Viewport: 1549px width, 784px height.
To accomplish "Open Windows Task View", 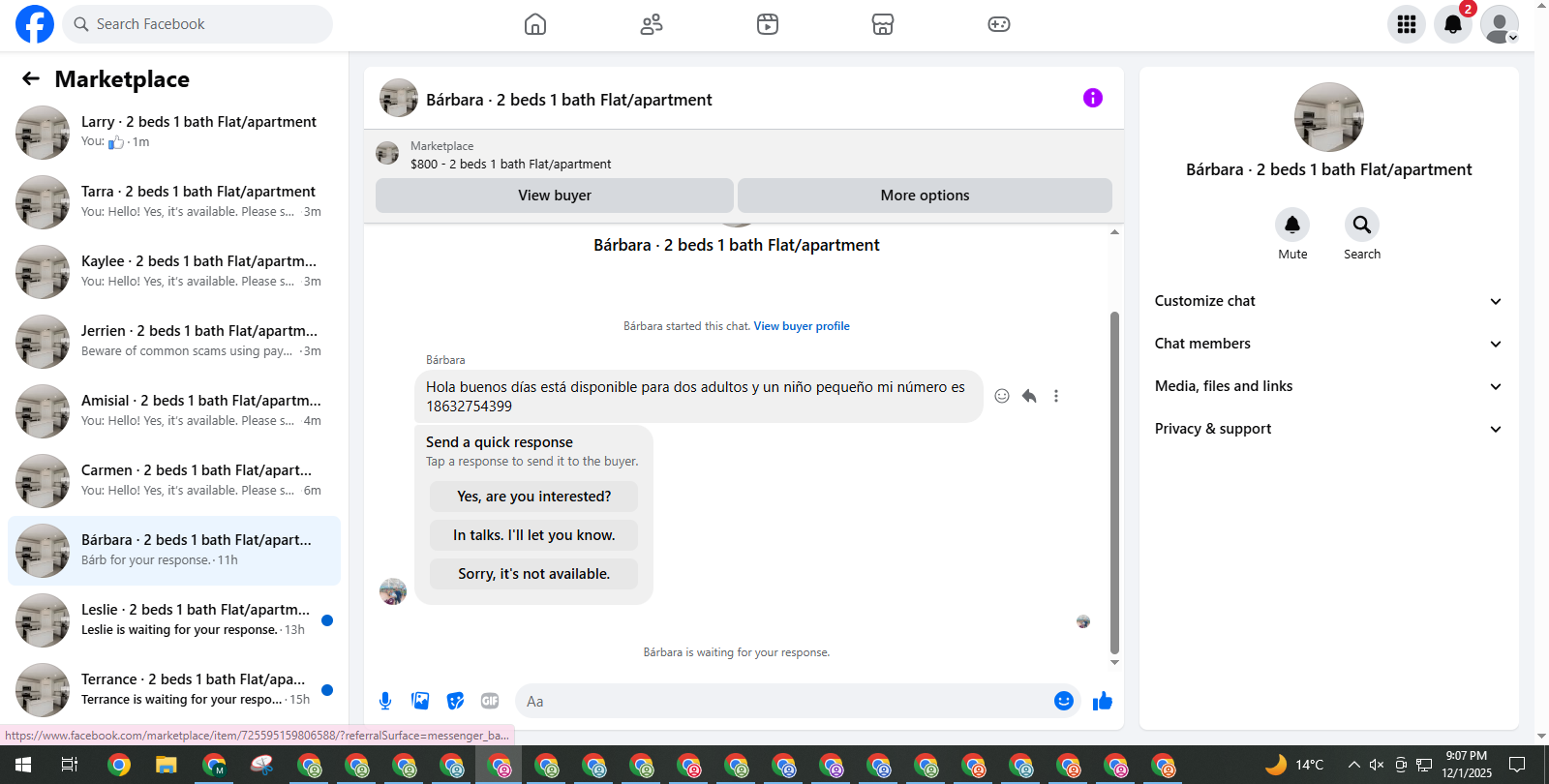I will click(x=70, y=765).
